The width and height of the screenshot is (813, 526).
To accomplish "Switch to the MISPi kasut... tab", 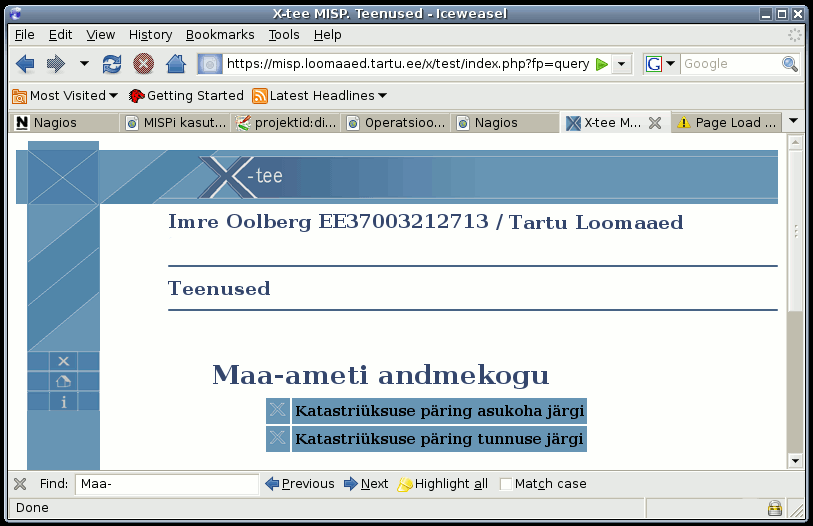I will pyautogui.click(x=175, y=123).
